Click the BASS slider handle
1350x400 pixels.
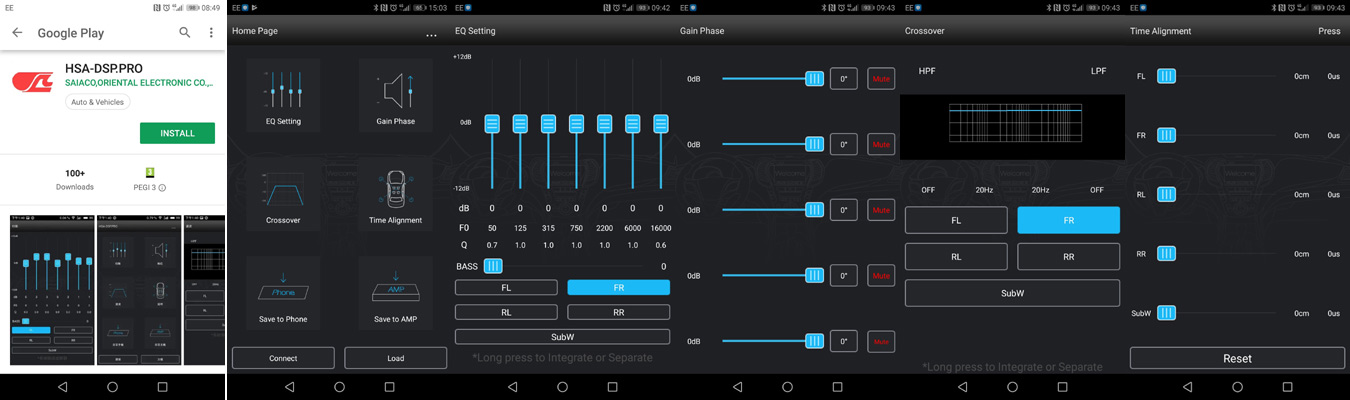click(493, 266)
